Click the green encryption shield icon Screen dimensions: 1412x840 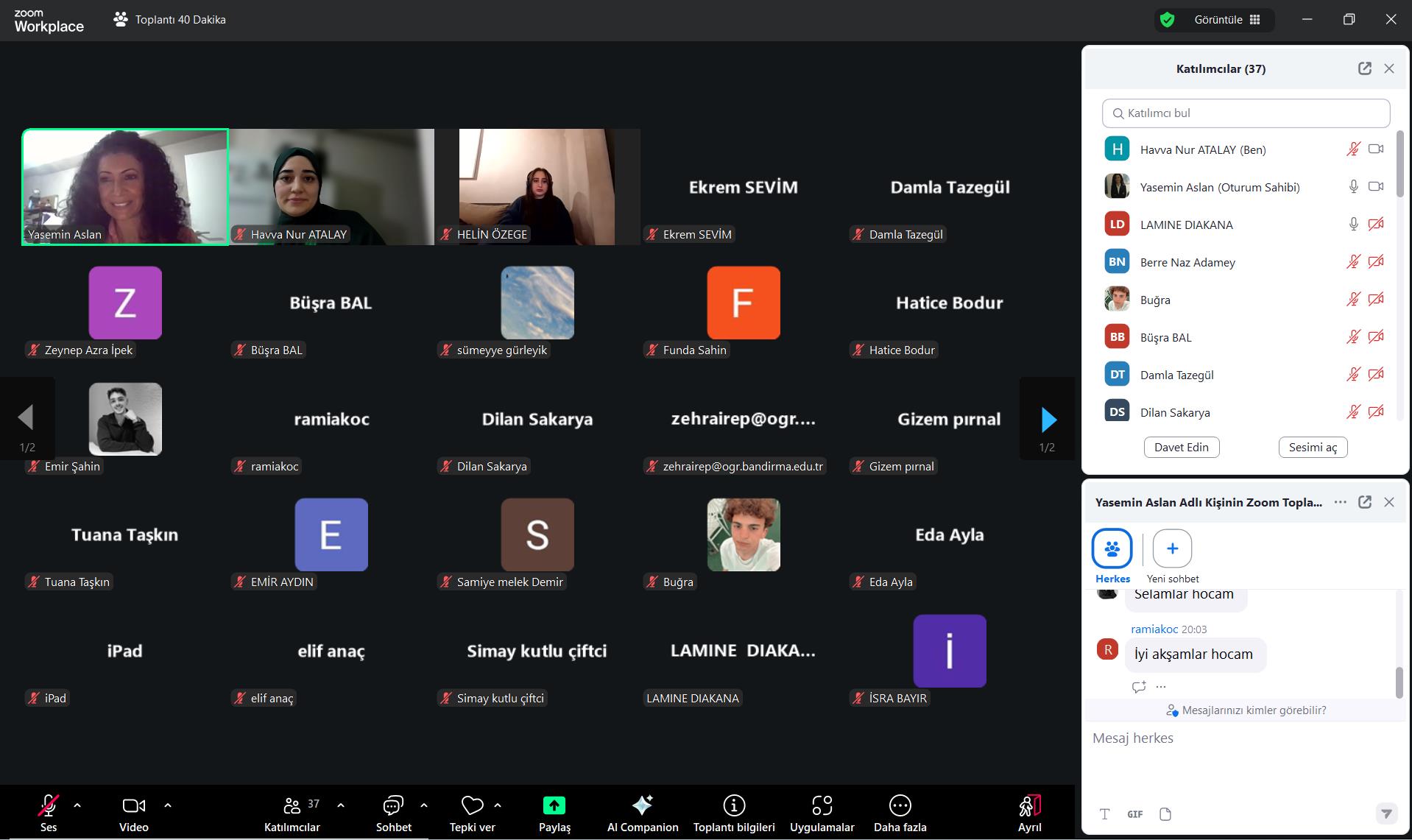coord(1167,20)
